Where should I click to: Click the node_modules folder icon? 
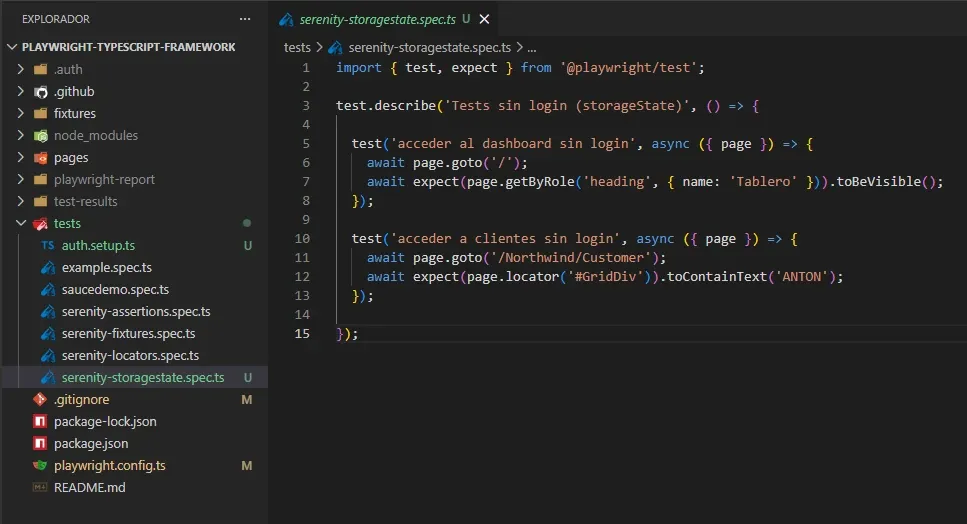click(x=41, y=136)
